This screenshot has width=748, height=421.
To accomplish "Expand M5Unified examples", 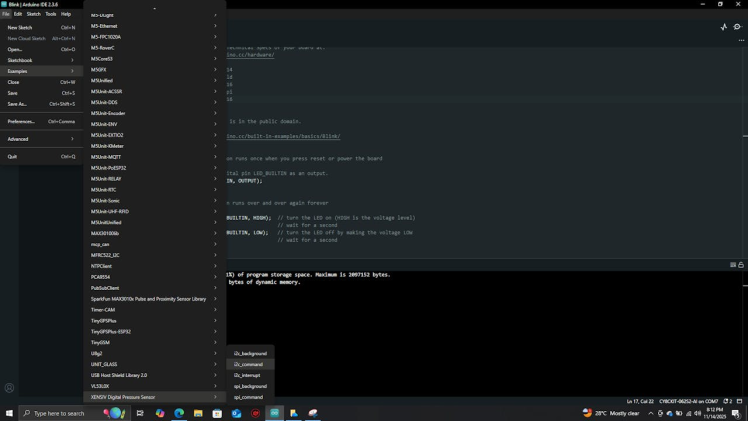I will click(x=154, y=81).
